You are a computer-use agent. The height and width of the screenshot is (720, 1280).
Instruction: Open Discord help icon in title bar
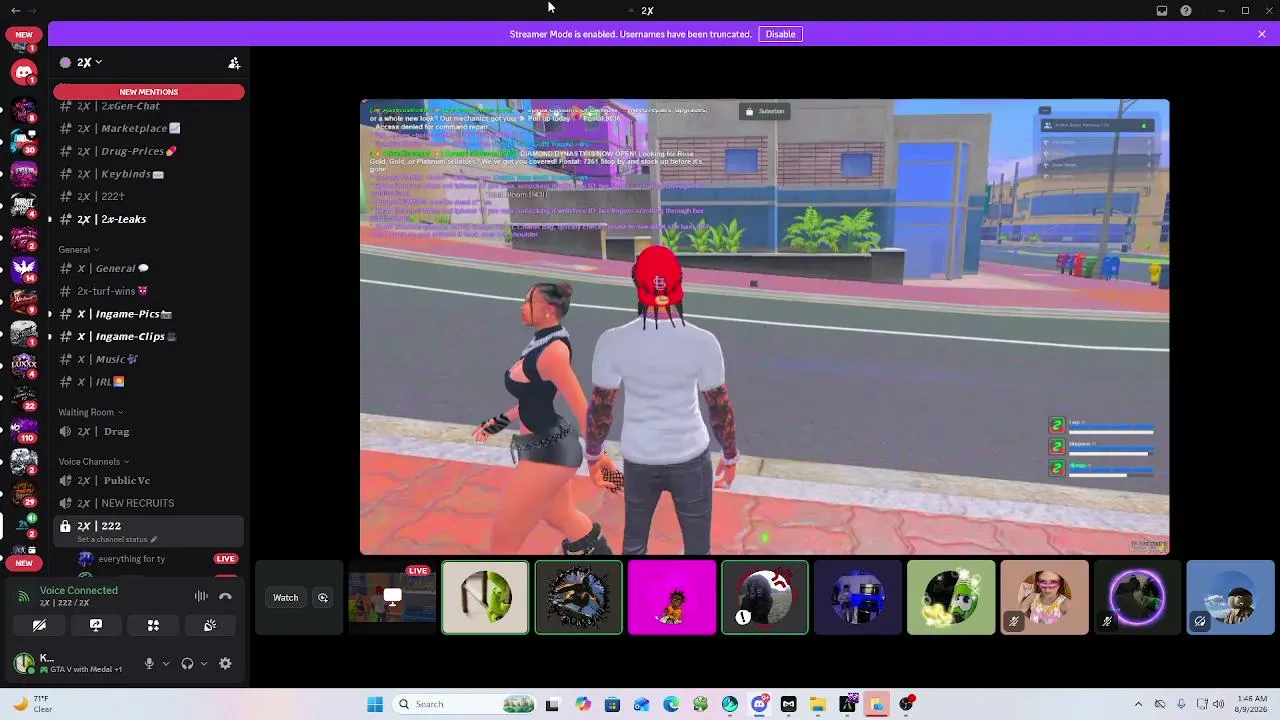[1186, 11]
